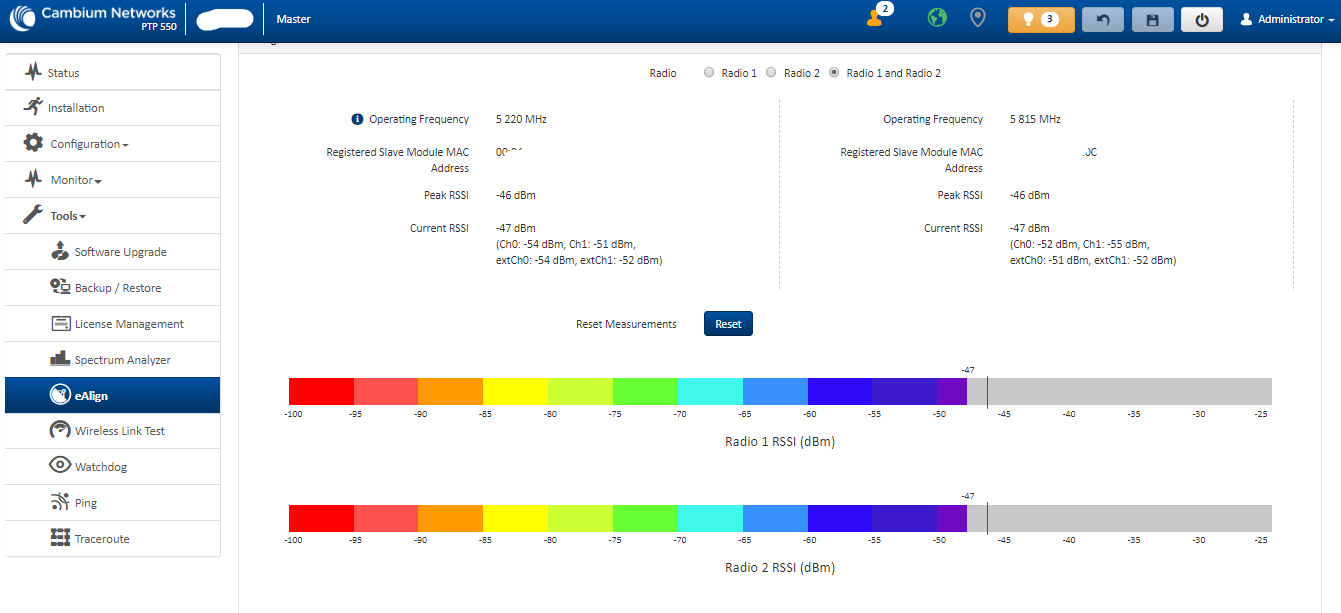Select the Radio 1 option
This screenshot has height=613, width=1341.
(x=709, y=73)
